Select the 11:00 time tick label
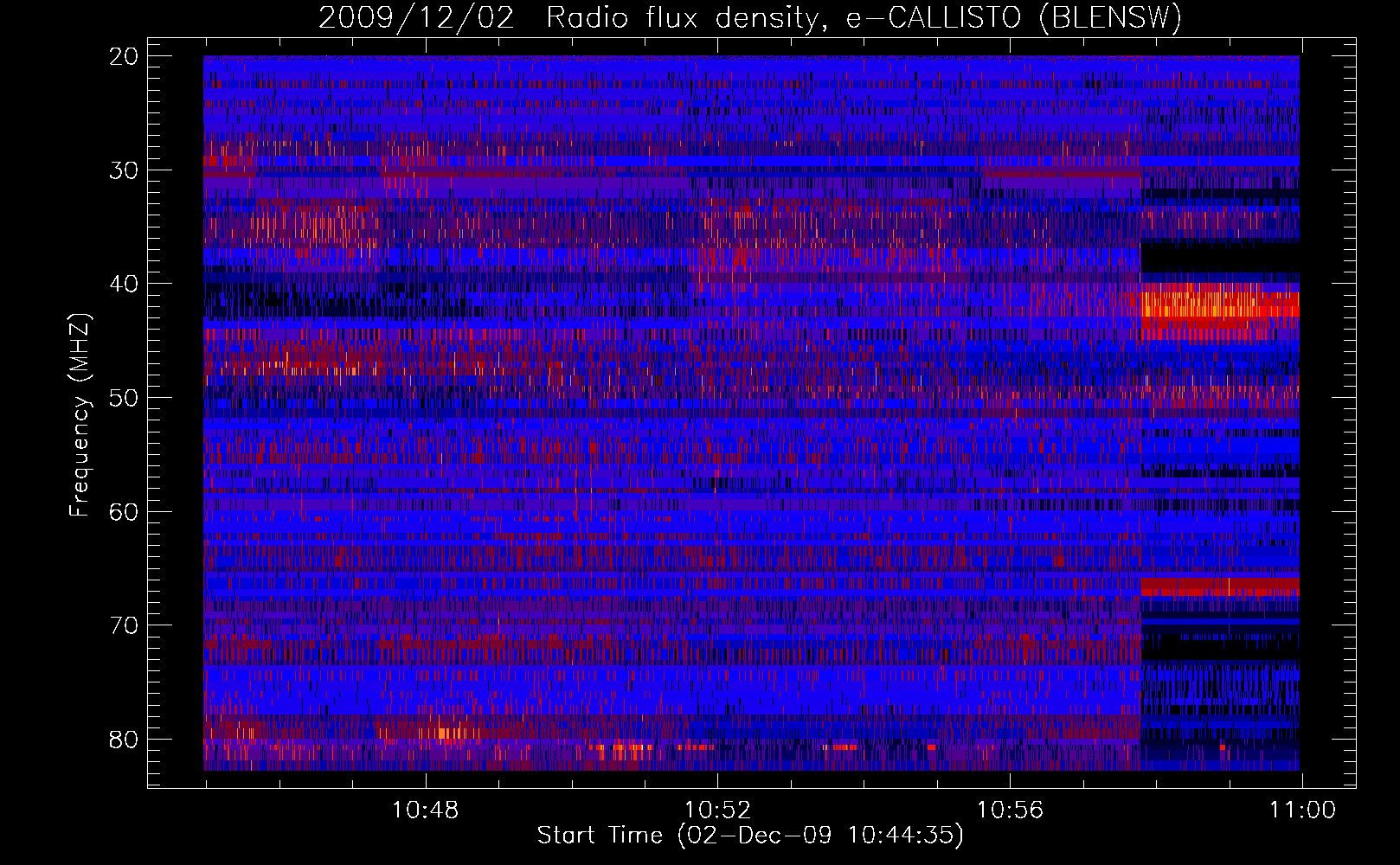This screenshot has width=1400, height=865. click(1302, 810)
